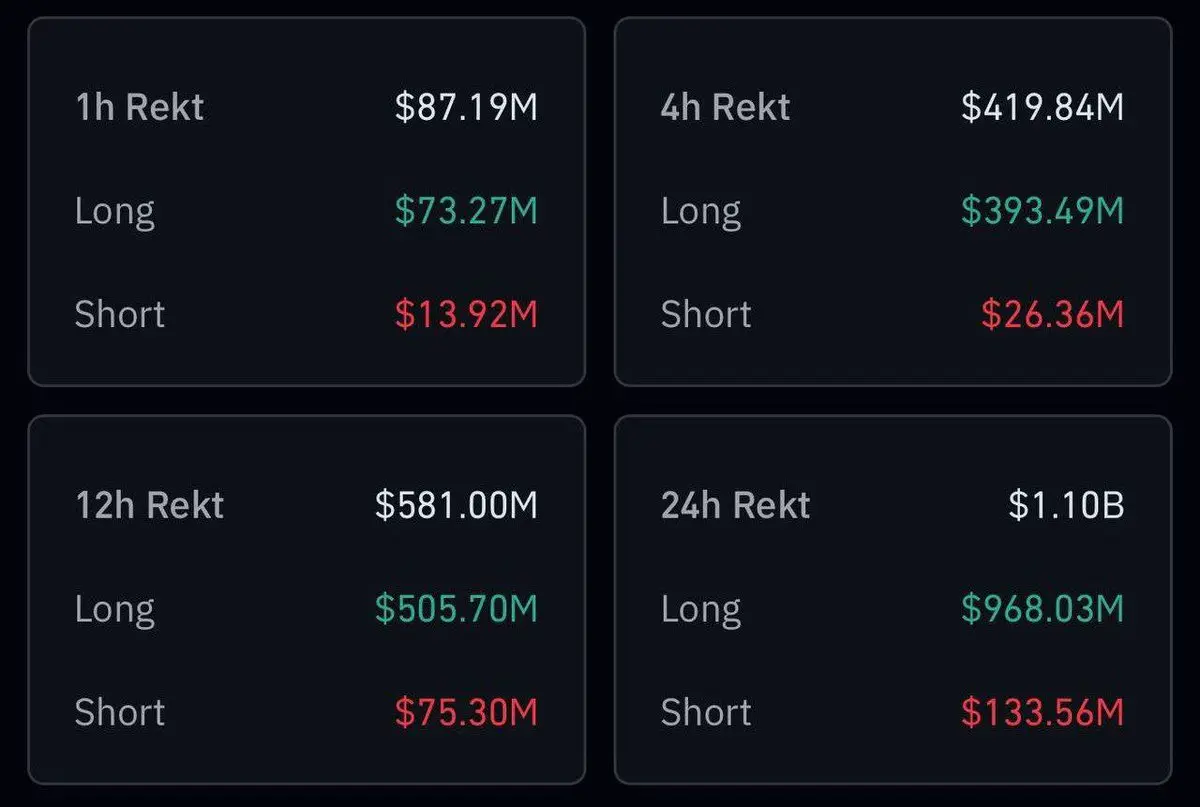The height and width of the screenshot is (807, 1200).
Task: Open the 1h Rekt liquidation card title
Action: (139, 107)
